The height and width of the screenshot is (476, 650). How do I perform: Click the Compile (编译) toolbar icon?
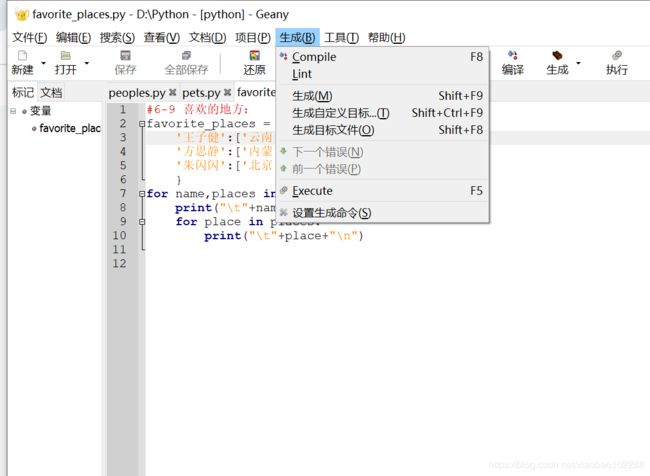point(512,56)
